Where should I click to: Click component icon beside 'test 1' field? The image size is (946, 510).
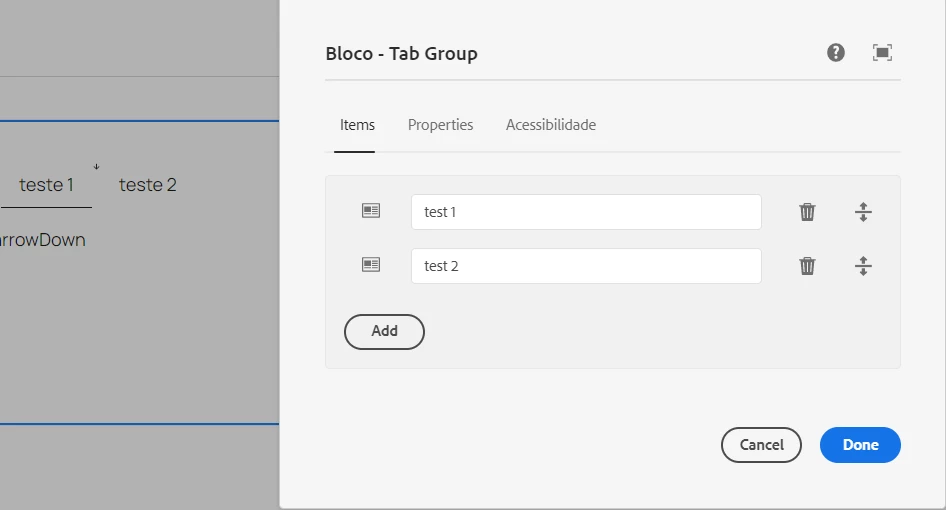pos(371,211)
